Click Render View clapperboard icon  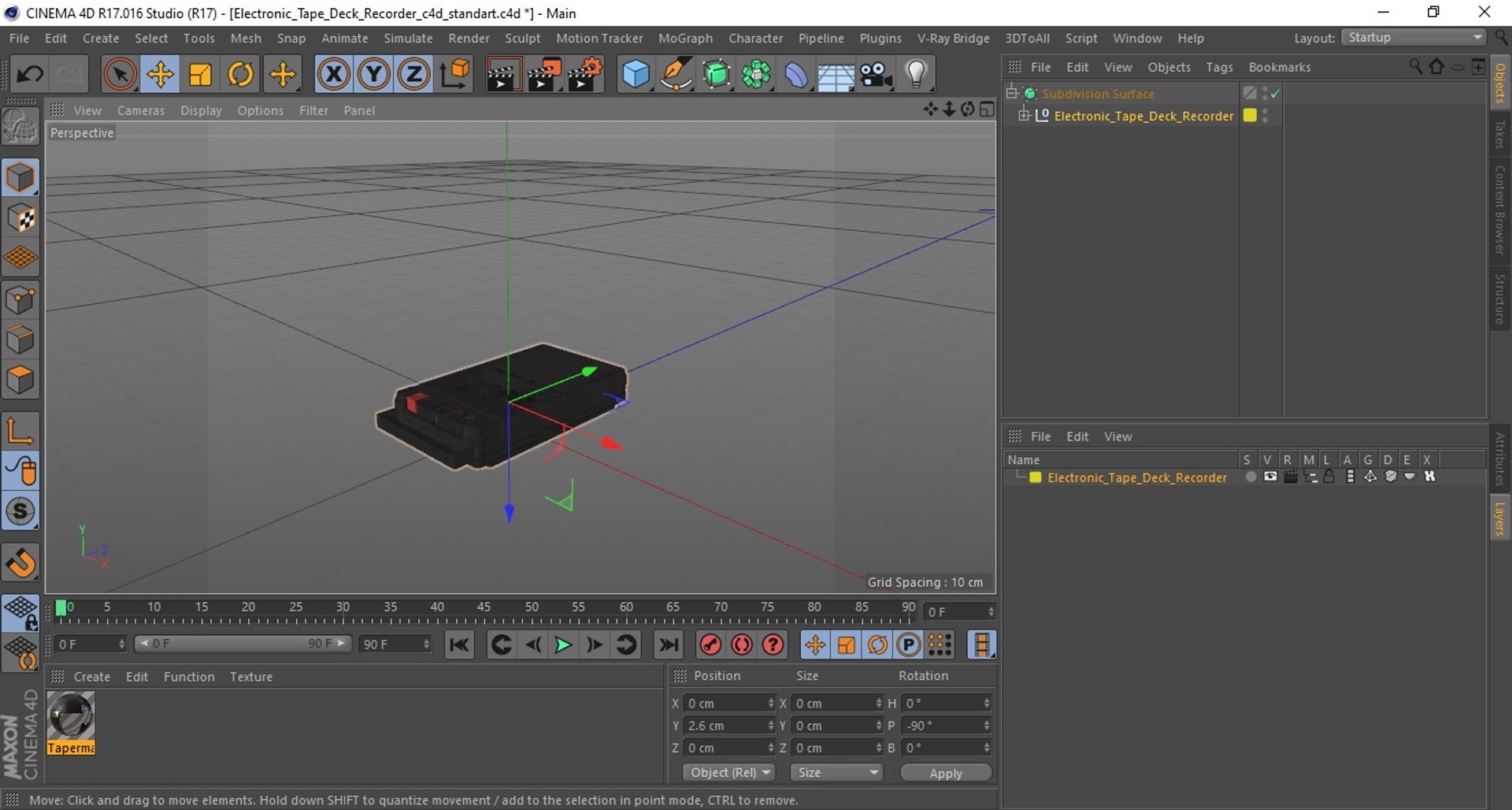[x=503, y=75]
